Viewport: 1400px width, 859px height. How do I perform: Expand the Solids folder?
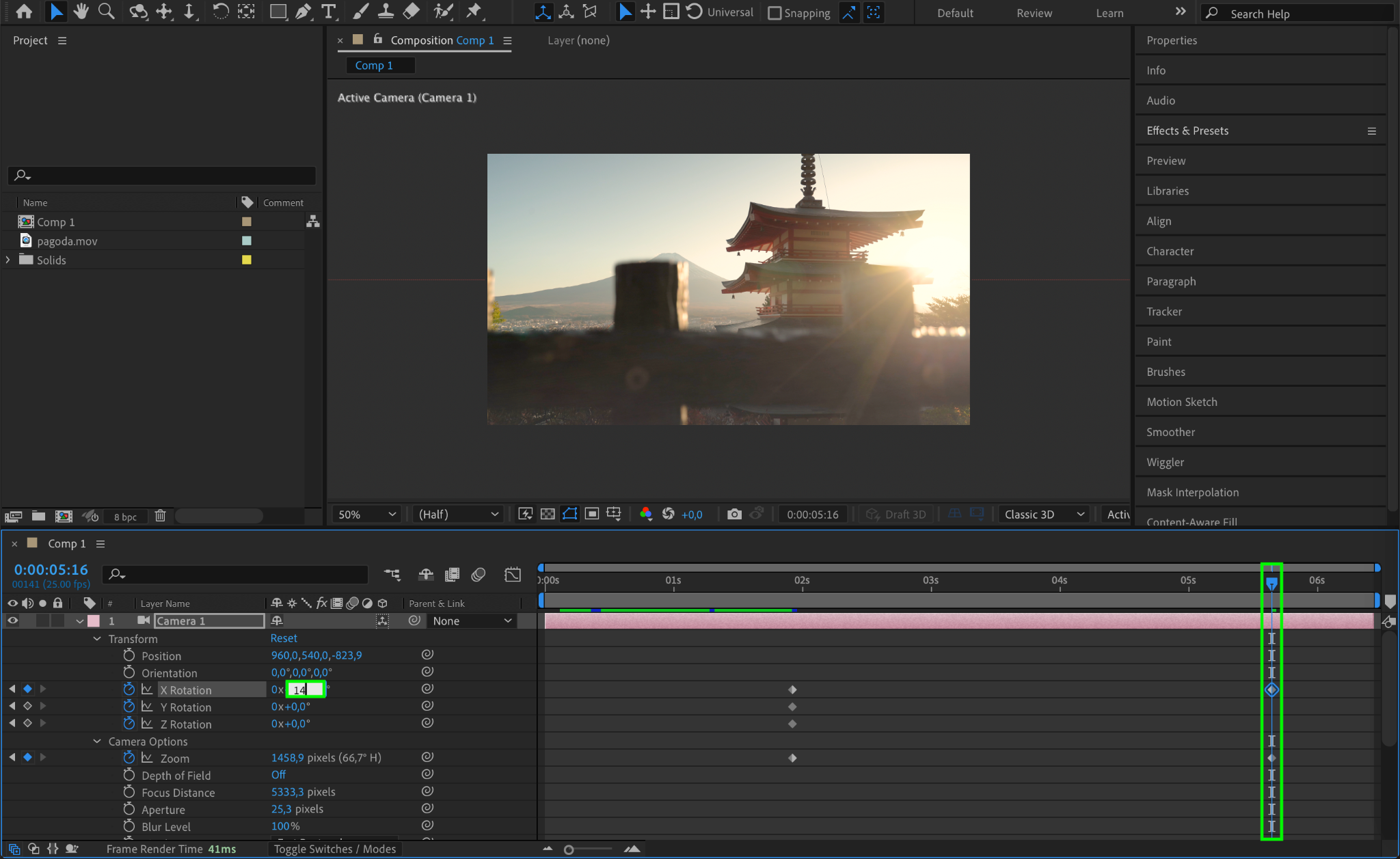coord(8,260)
